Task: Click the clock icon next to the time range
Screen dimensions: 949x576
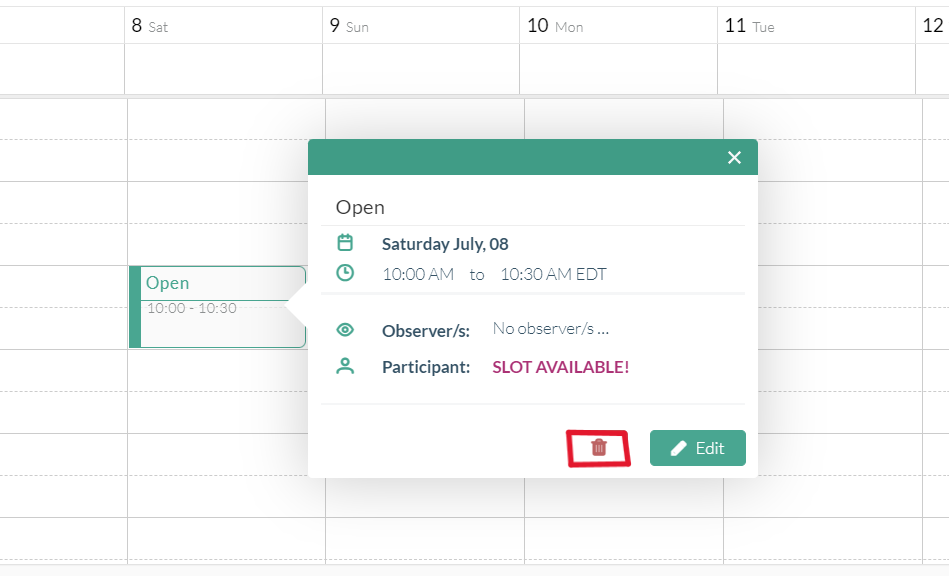Action: tap(345, 272)
